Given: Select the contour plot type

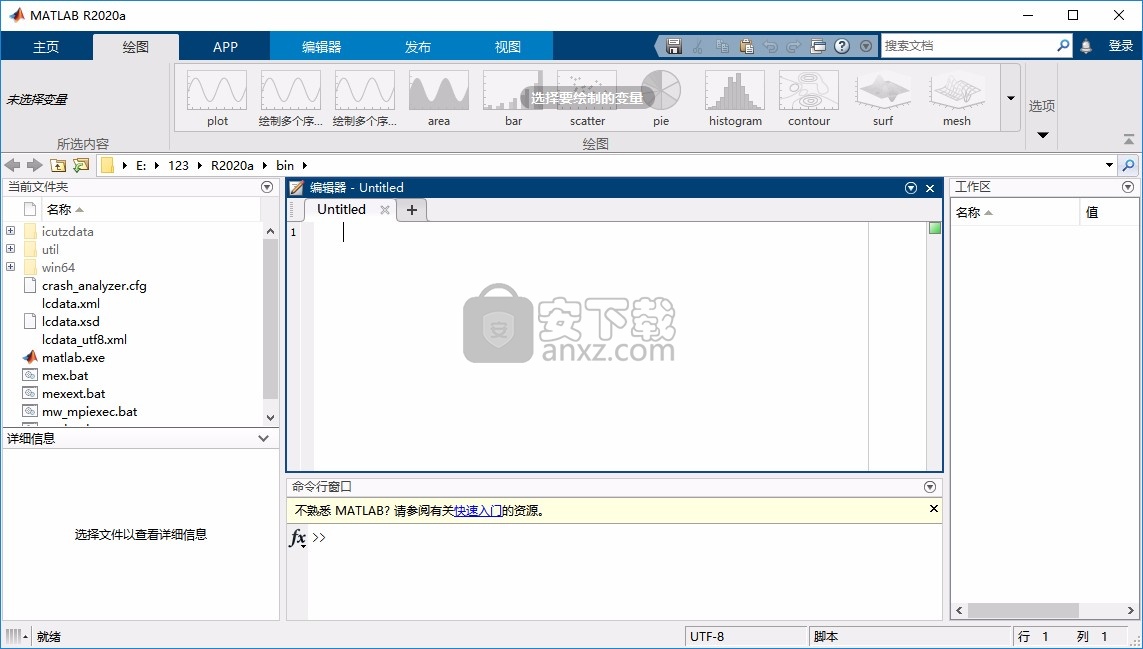Looking at the screenshot, I should tap(808, 98).
